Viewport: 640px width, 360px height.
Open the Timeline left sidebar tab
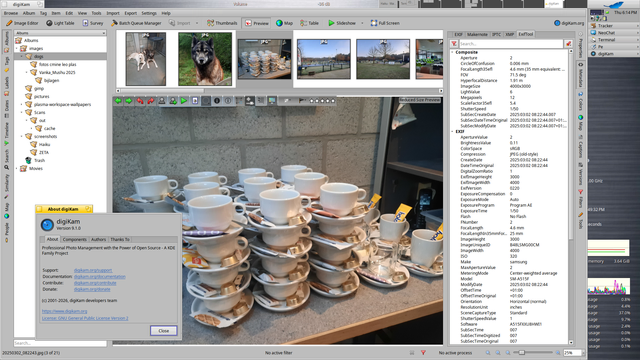click(6, 133)
